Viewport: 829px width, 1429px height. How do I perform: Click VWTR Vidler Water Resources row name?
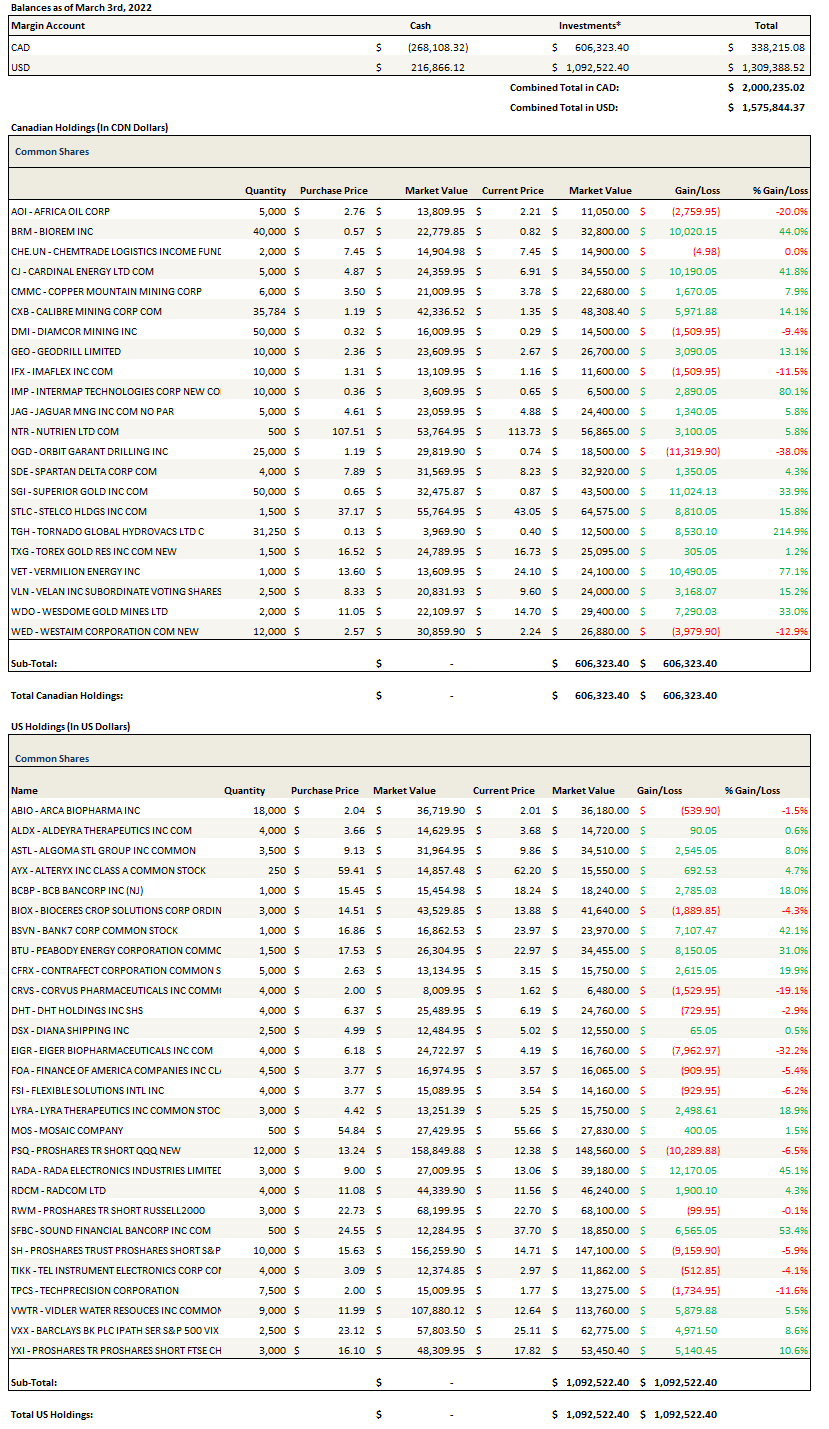[115, 1310]
